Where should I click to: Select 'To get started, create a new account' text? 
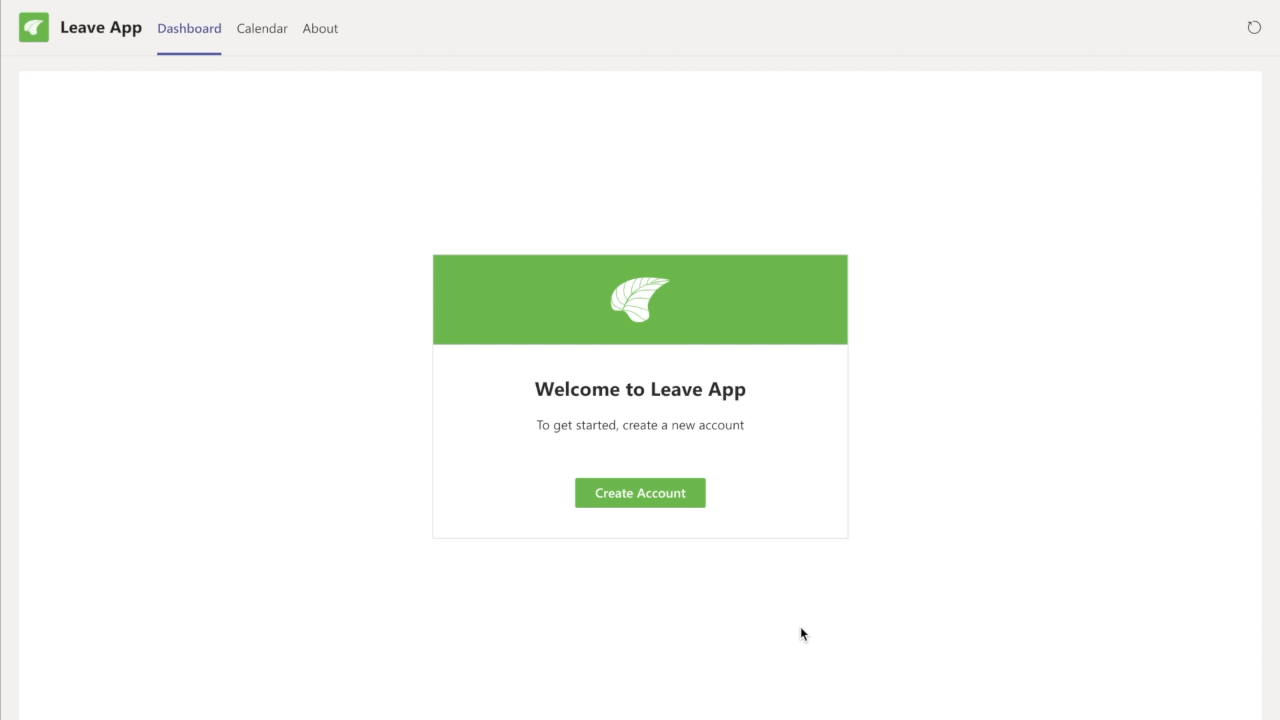640,425
